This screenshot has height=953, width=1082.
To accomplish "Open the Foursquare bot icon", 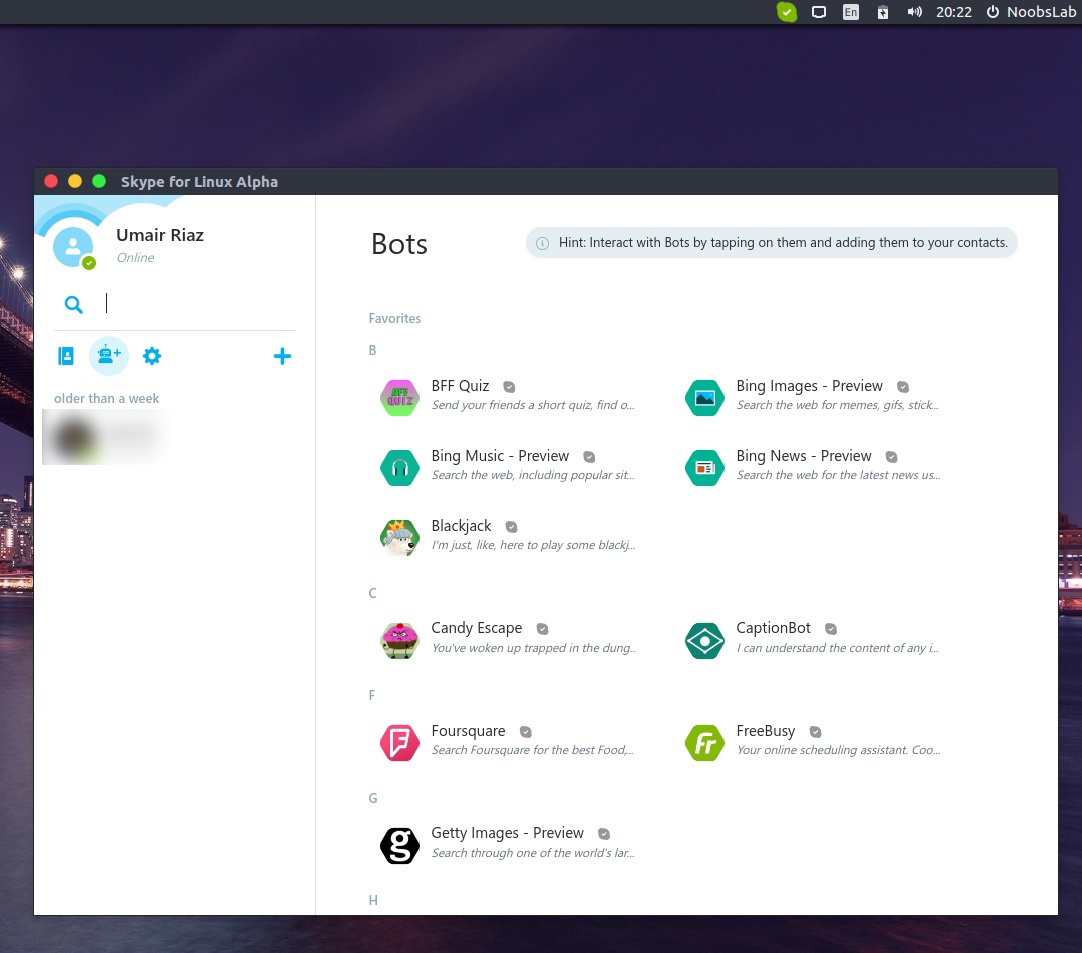I will (x=400, y=743).
